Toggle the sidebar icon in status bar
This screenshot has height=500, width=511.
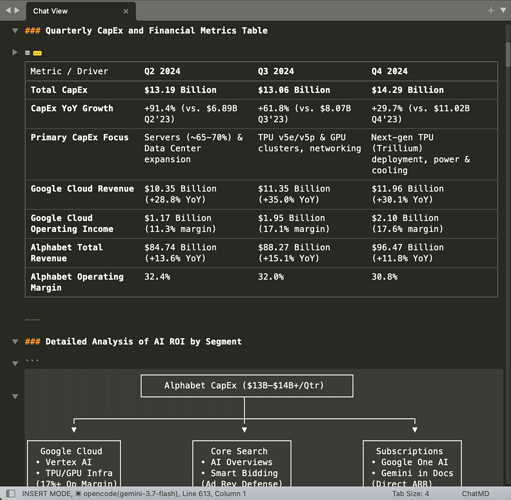click(x=10, y=493)
